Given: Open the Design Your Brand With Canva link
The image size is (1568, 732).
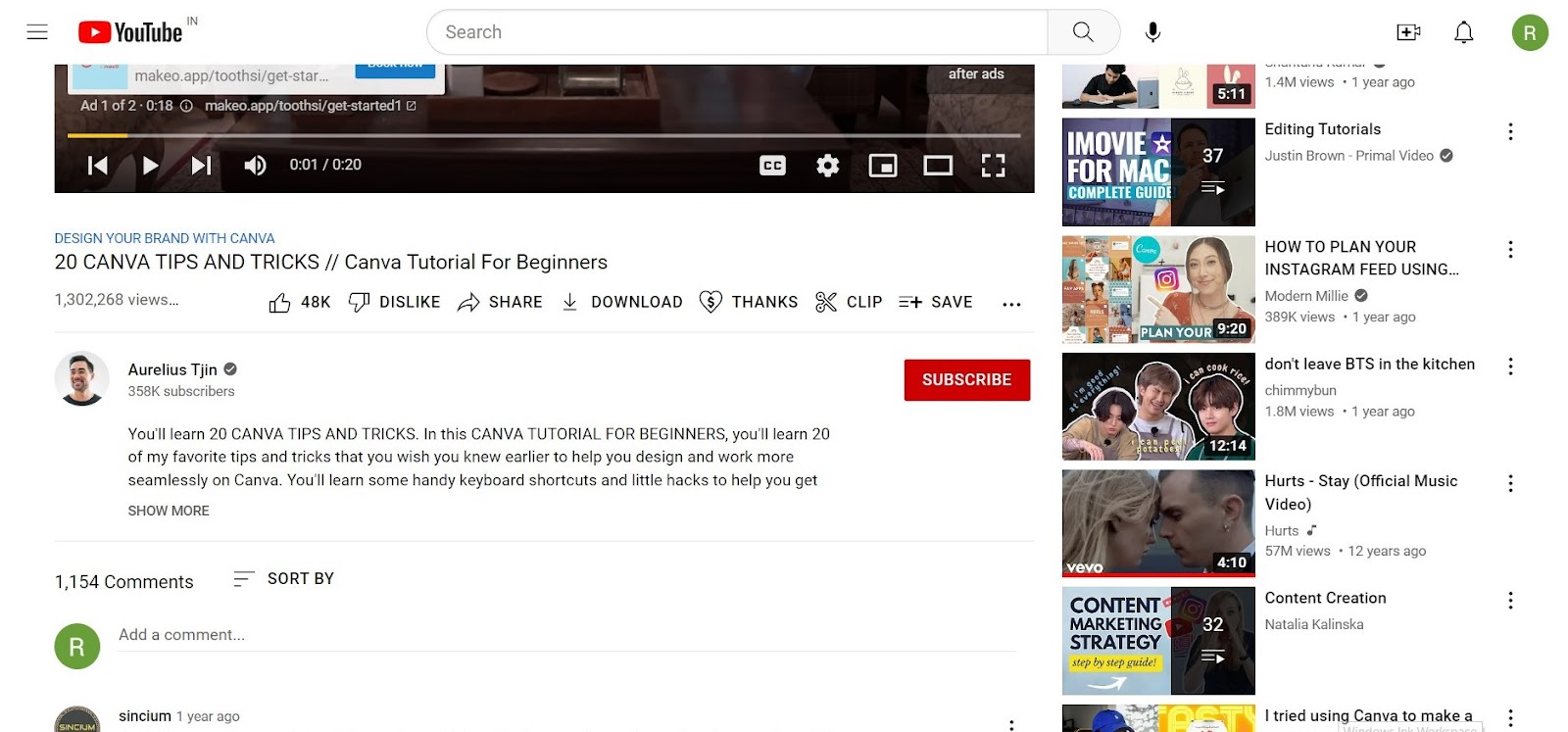Looking at the screenshot, I should click(165, 238).
